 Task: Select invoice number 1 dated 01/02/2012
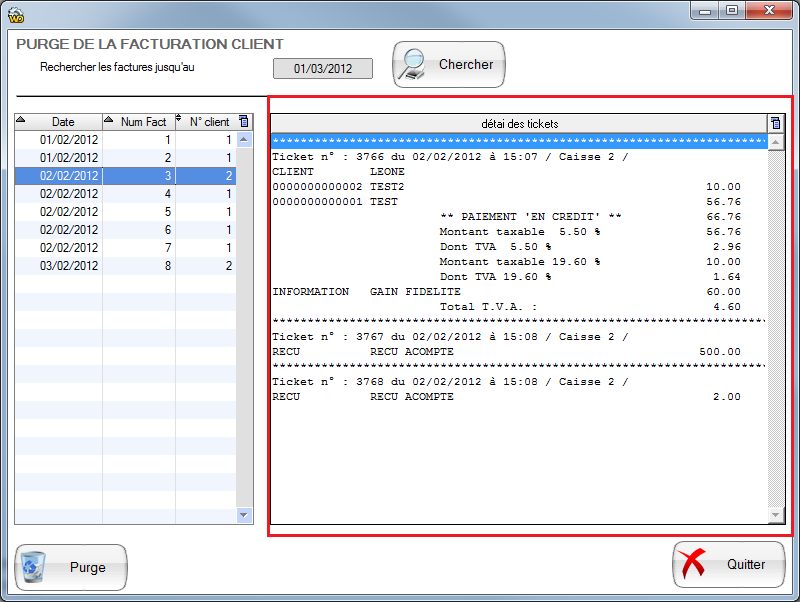[x=125, y=140]
